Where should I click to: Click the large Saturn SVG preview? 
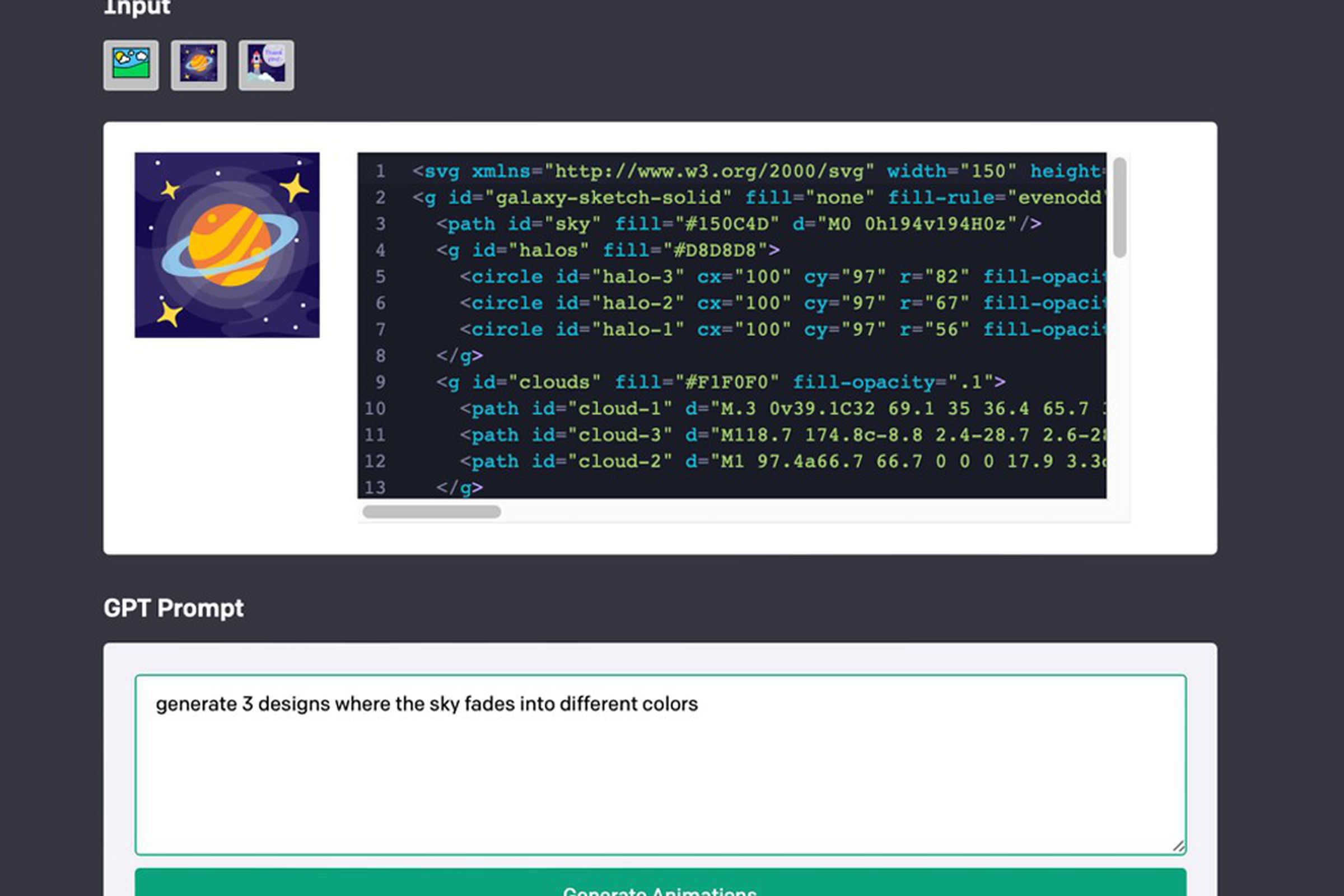[227, 245]
